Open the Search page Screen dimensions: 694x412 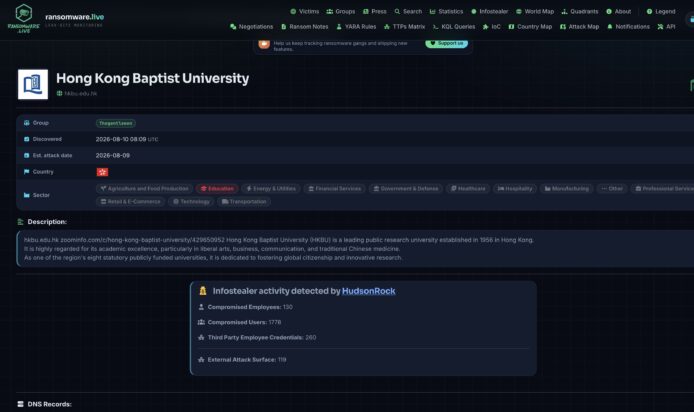coord(408,12)
